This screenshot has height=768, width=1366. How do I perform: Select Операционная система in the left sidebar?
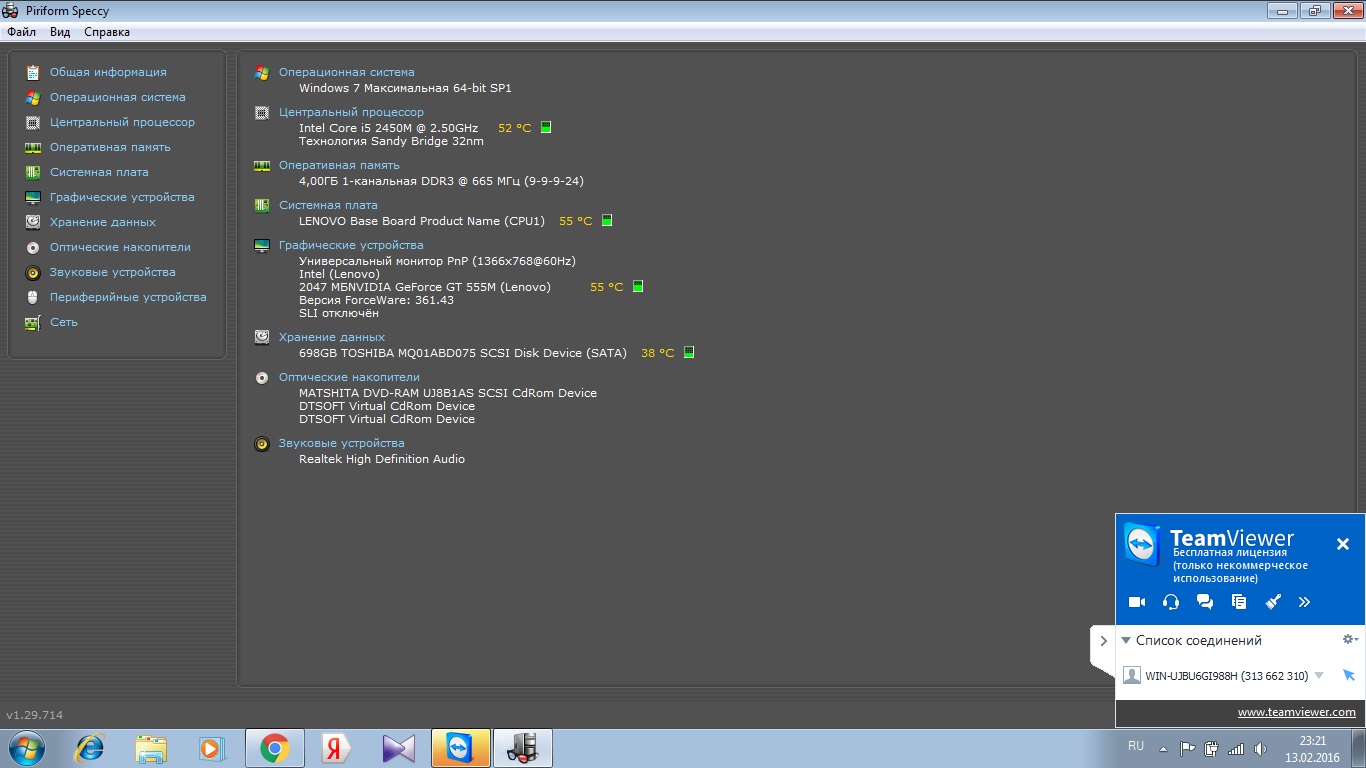tap(118, 97)
